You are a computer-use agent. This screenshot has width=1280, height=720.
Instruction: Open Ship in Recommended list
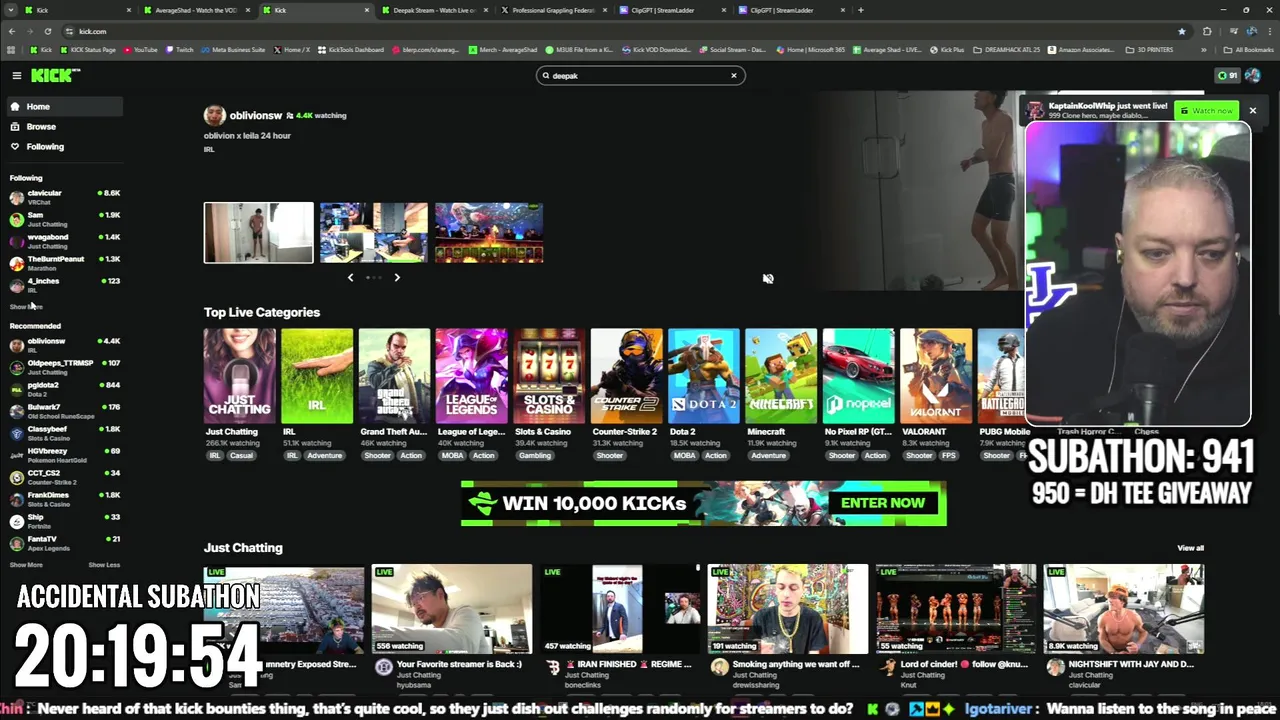64,521
